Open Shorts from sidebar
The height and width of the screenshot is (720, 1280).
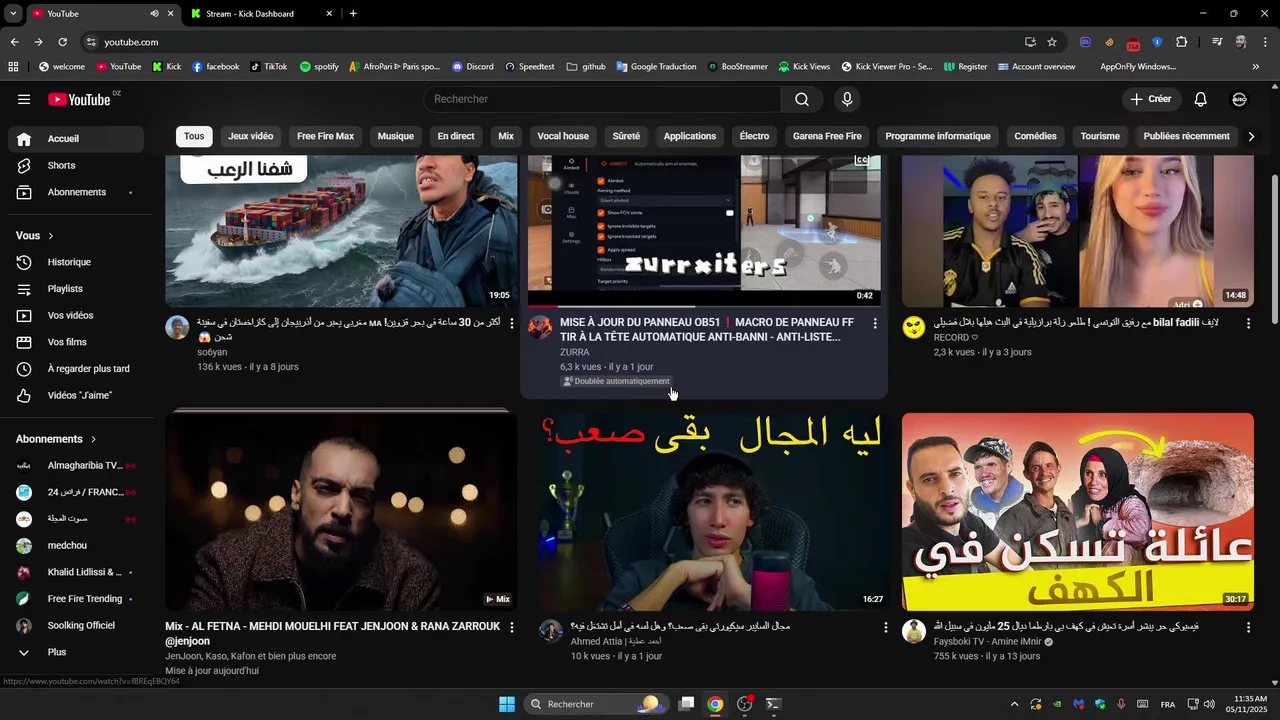click(76, 165)
